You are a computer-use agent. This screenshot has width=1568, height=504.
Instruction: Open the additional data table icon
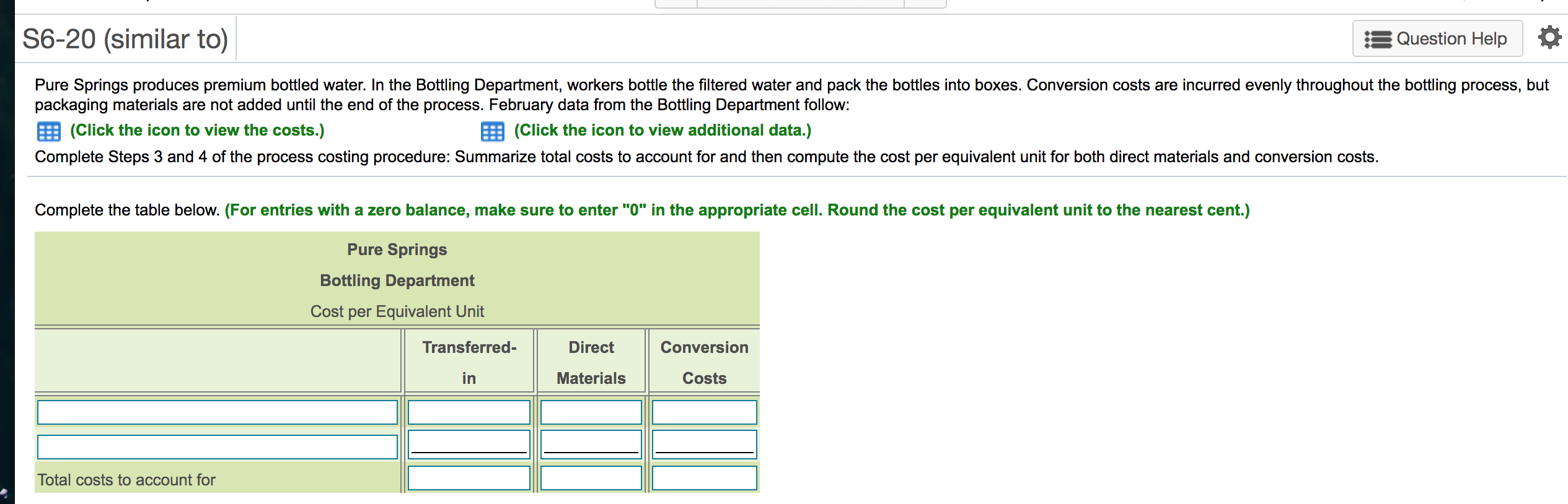[493, 131]
